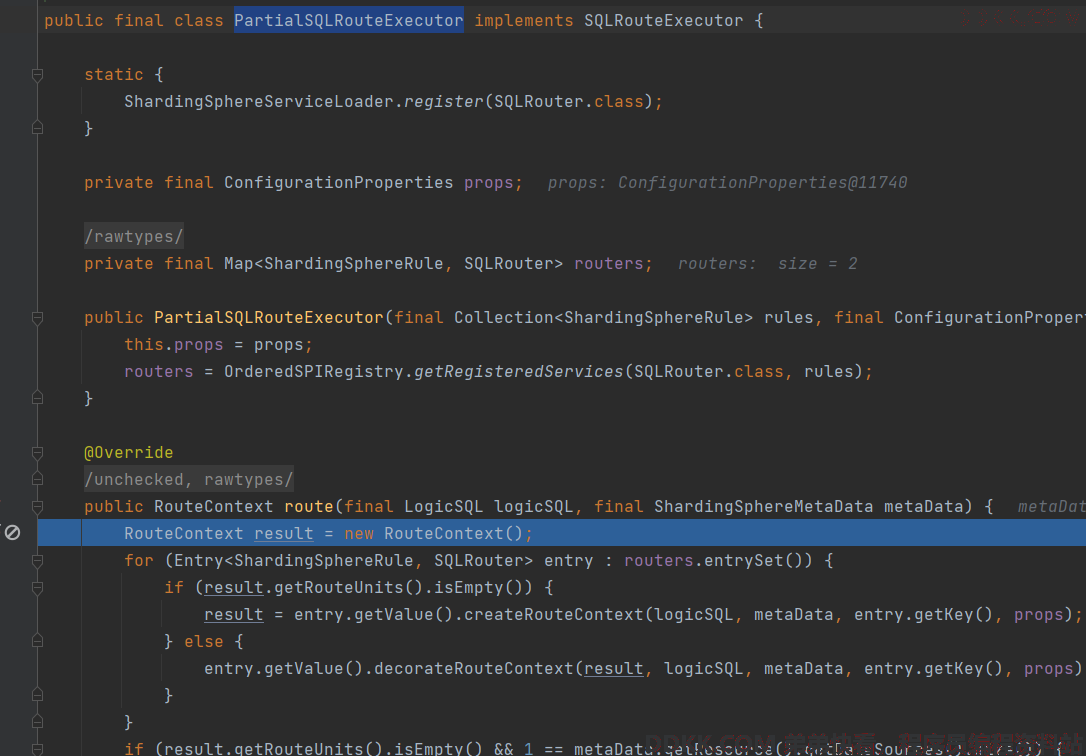Collapse the route method body

pos(37,507)
